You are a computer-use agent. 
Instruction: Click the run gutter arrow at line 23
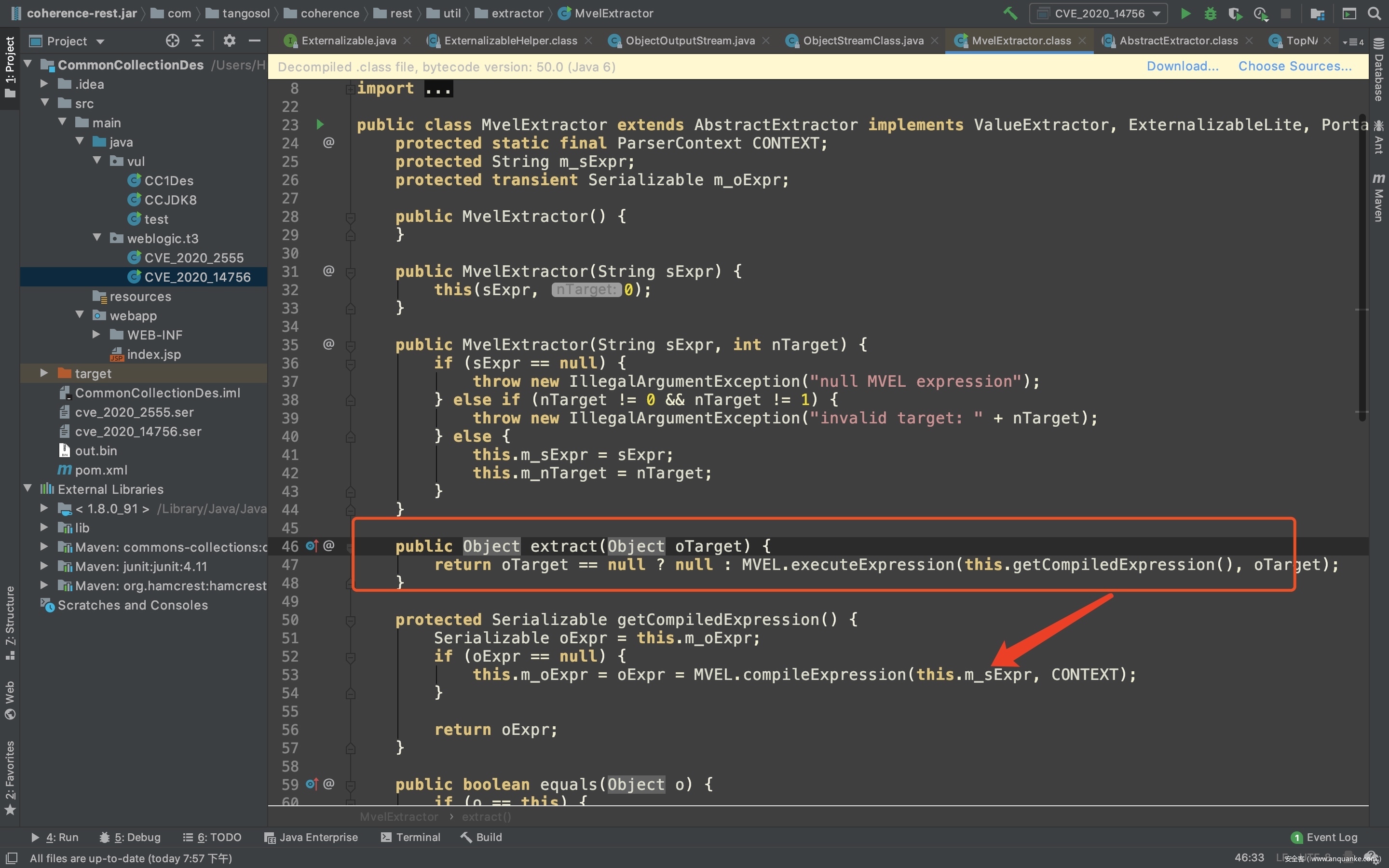click(x=320, y=124)
